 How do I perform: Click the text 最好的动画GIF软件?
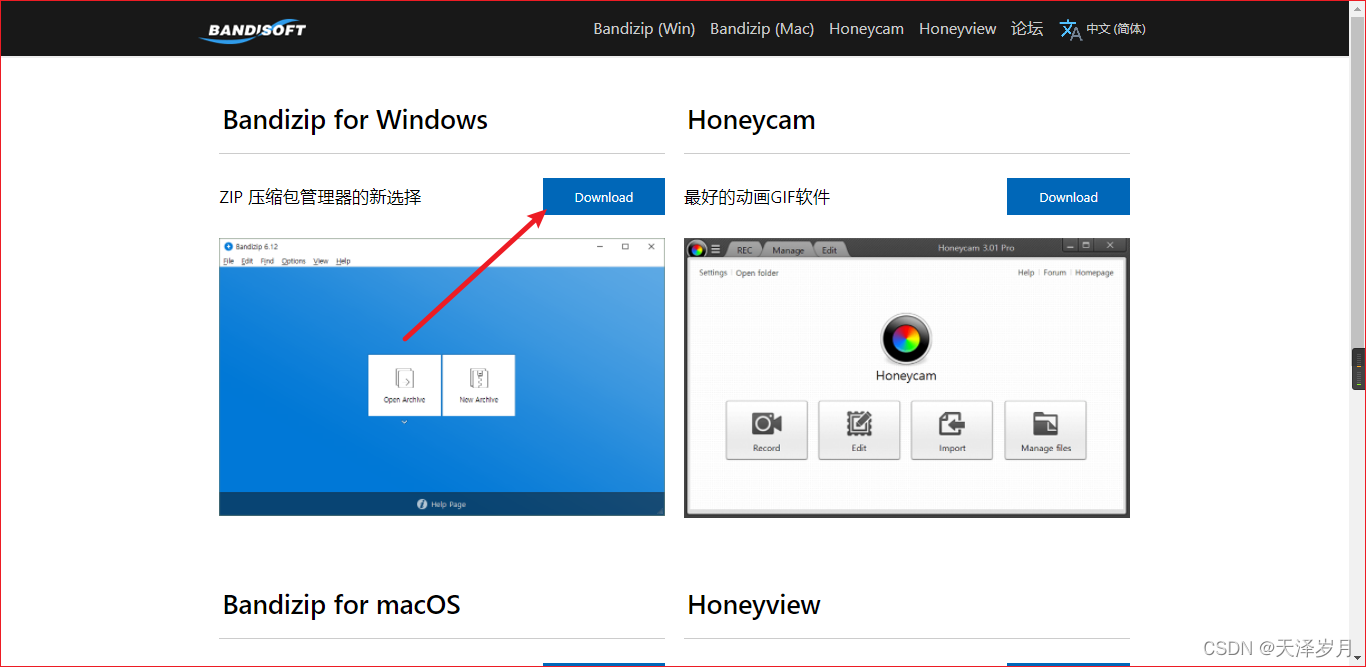point(757,197)
